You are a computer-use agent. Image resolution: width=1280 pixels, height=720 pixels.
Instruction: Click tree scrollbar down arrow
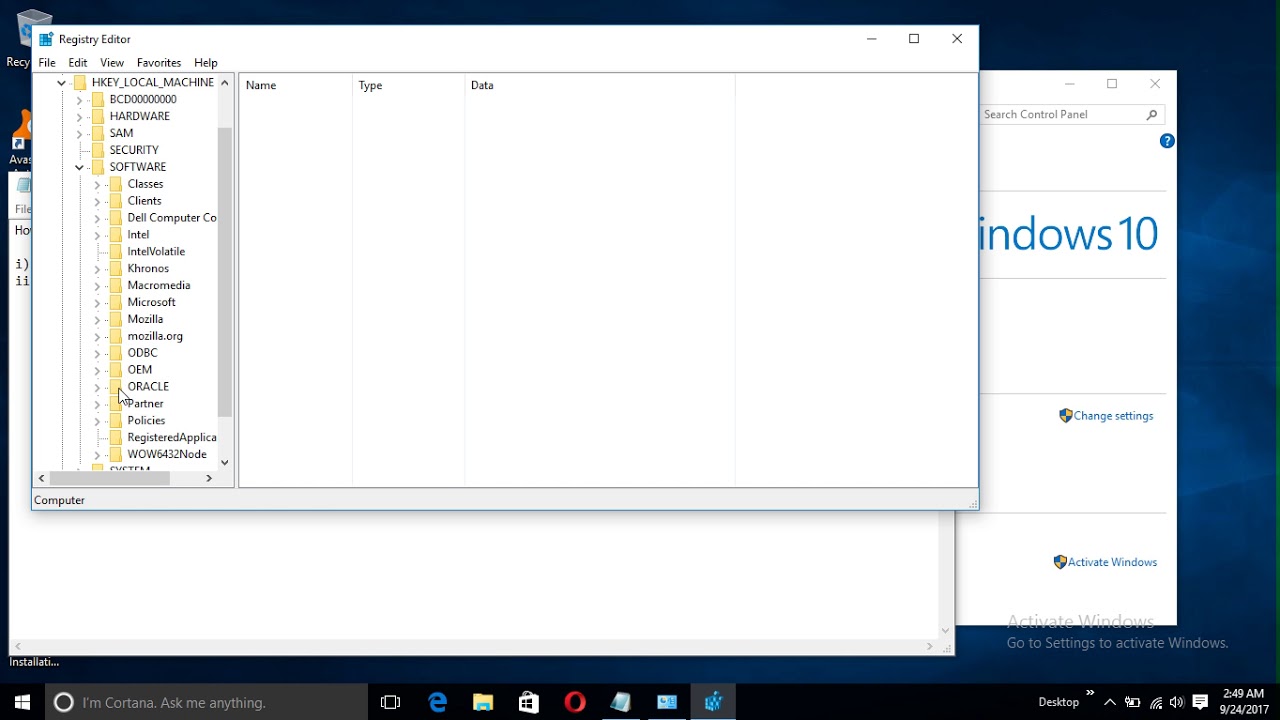225,462
